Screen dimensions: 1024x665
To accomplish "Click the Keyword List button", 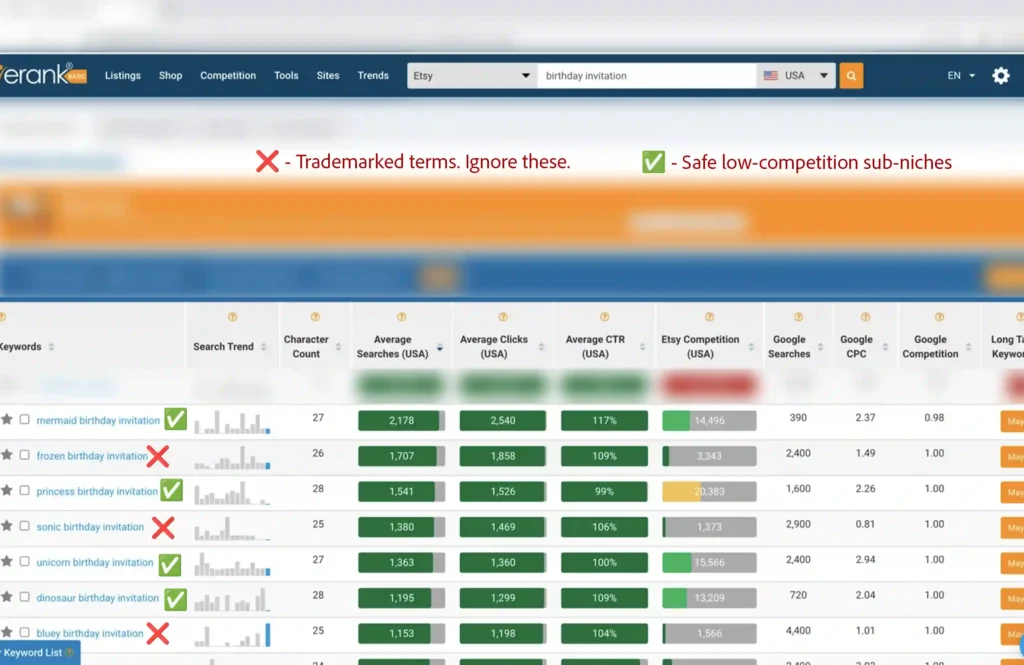I will coord(38,653).
